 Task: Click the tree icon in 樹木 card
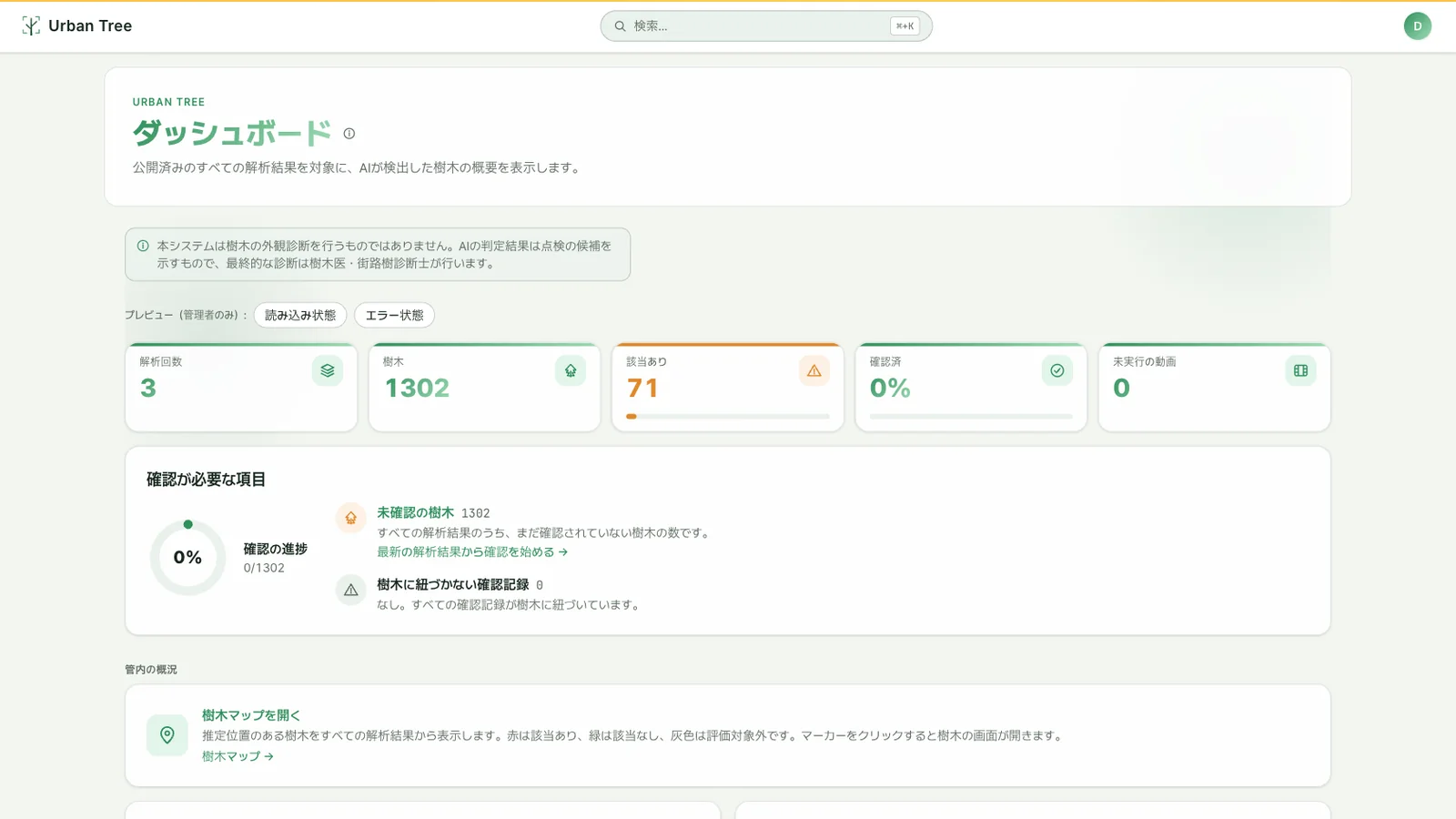571,370
